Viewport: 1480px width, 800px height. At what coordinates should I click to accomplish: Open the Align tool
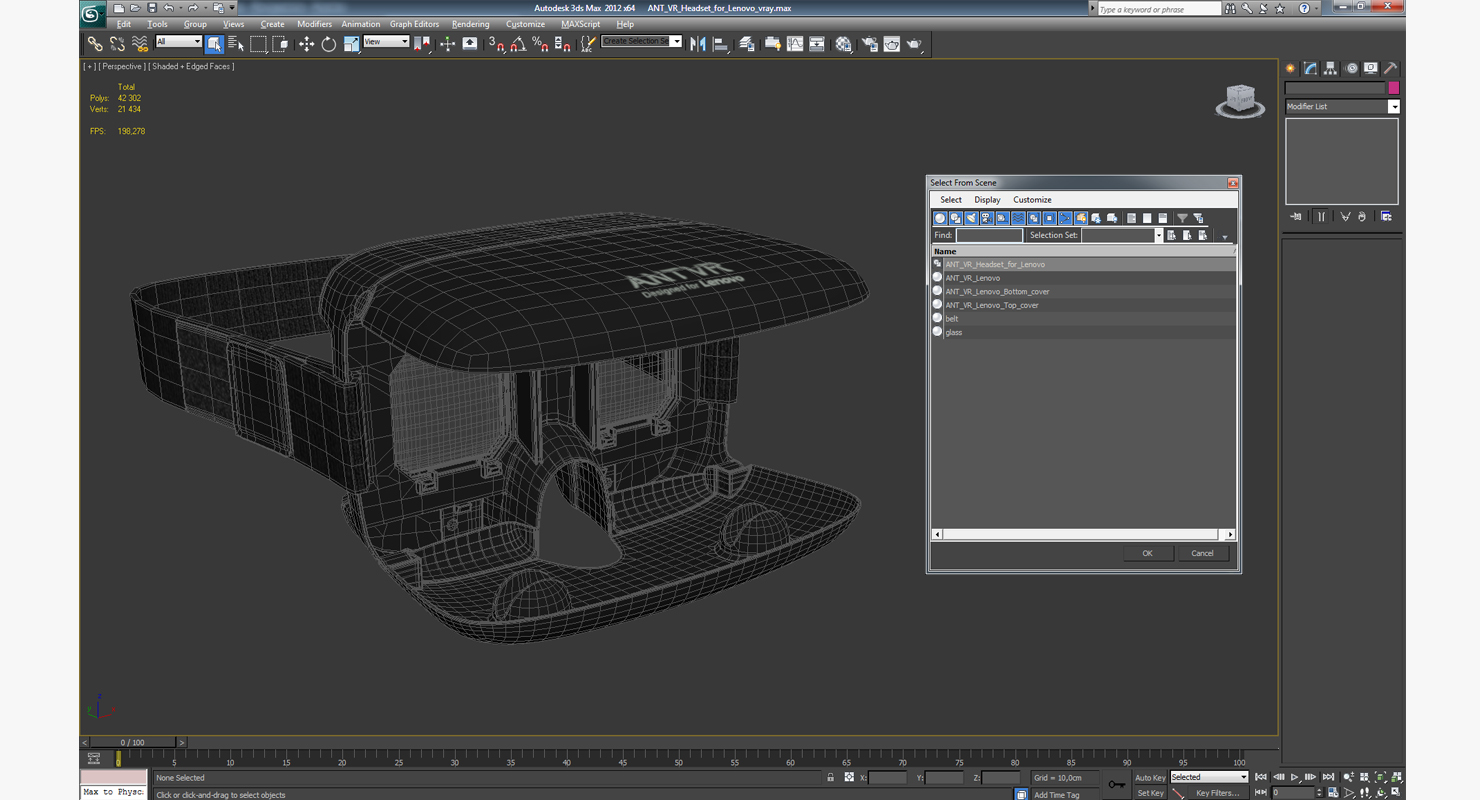point(720,44)
